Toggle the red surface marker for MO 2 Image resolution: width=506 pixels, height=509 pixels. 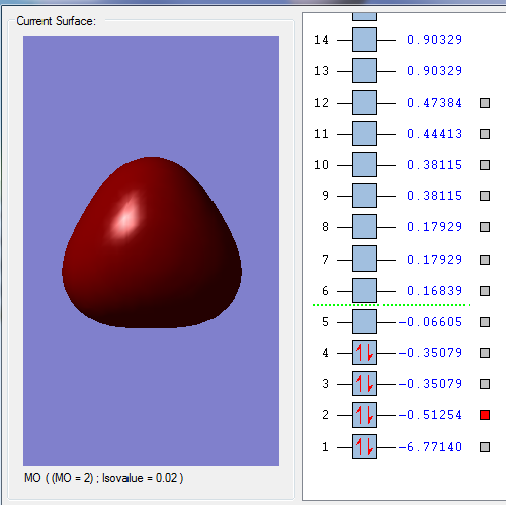[x=485, y=415]
